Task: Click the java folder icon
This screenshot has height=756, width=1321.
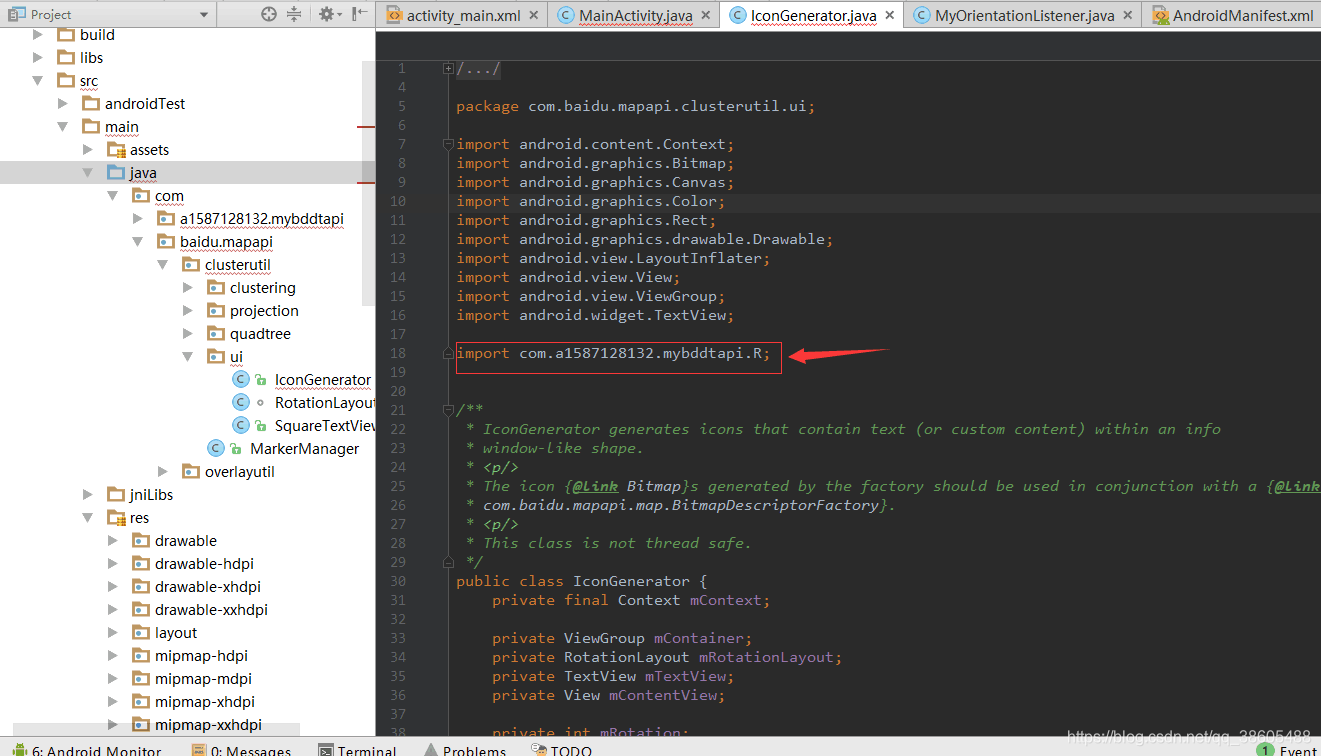Action: (x=116, y=172)
